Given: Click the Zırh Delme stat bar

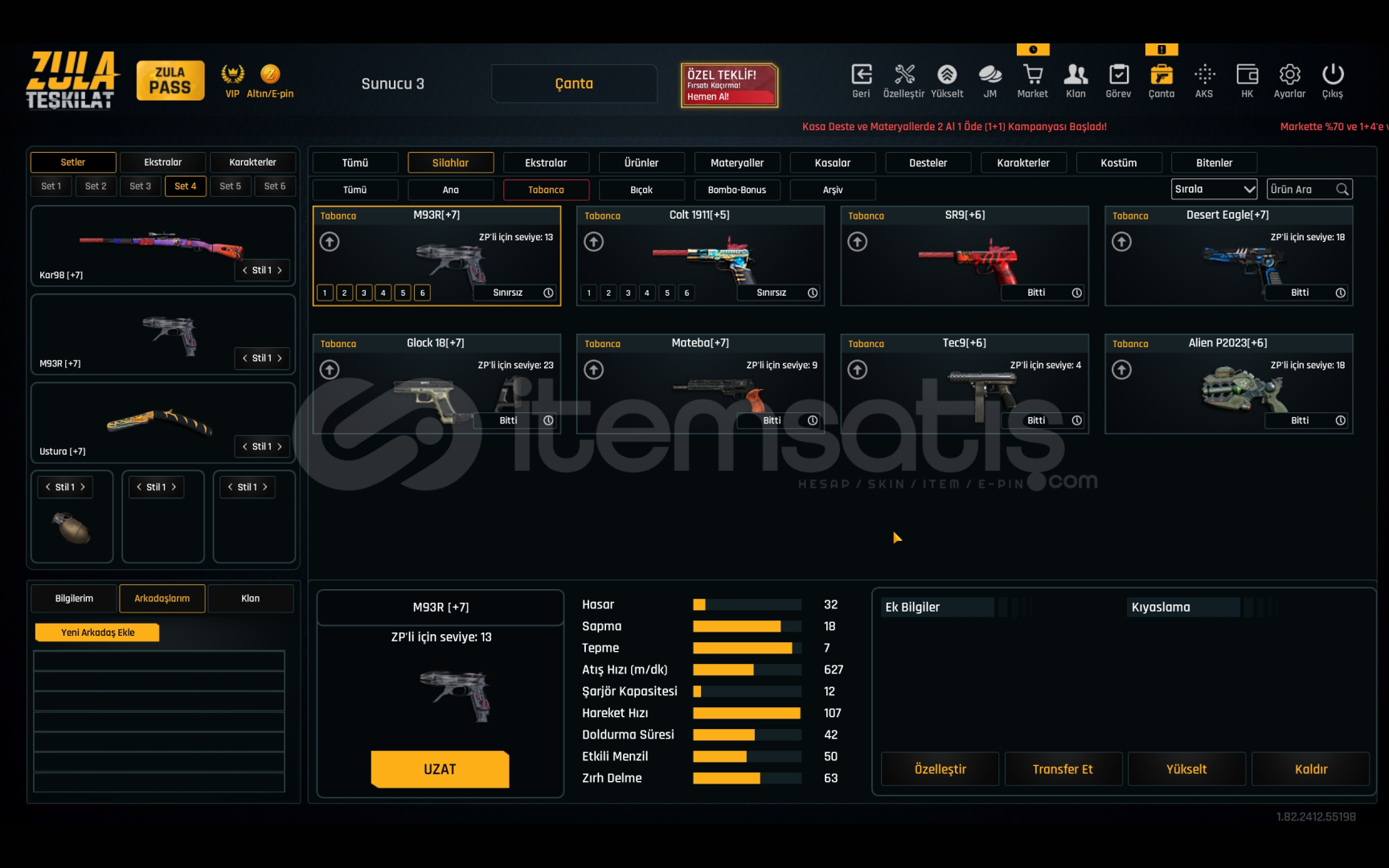Looking at the screenshot, I should (x=748, y=778).
